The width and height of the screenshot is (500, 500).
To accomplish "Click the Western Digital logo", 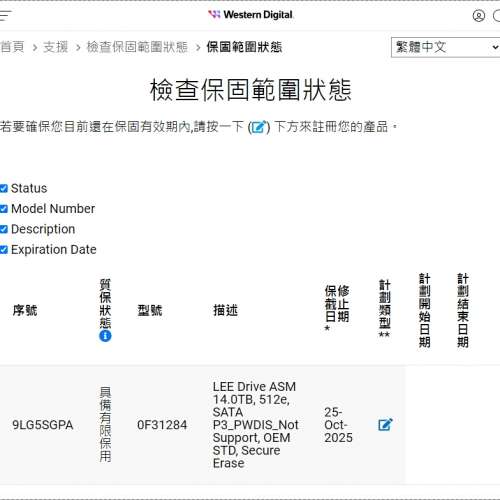I will coord(250,15).
